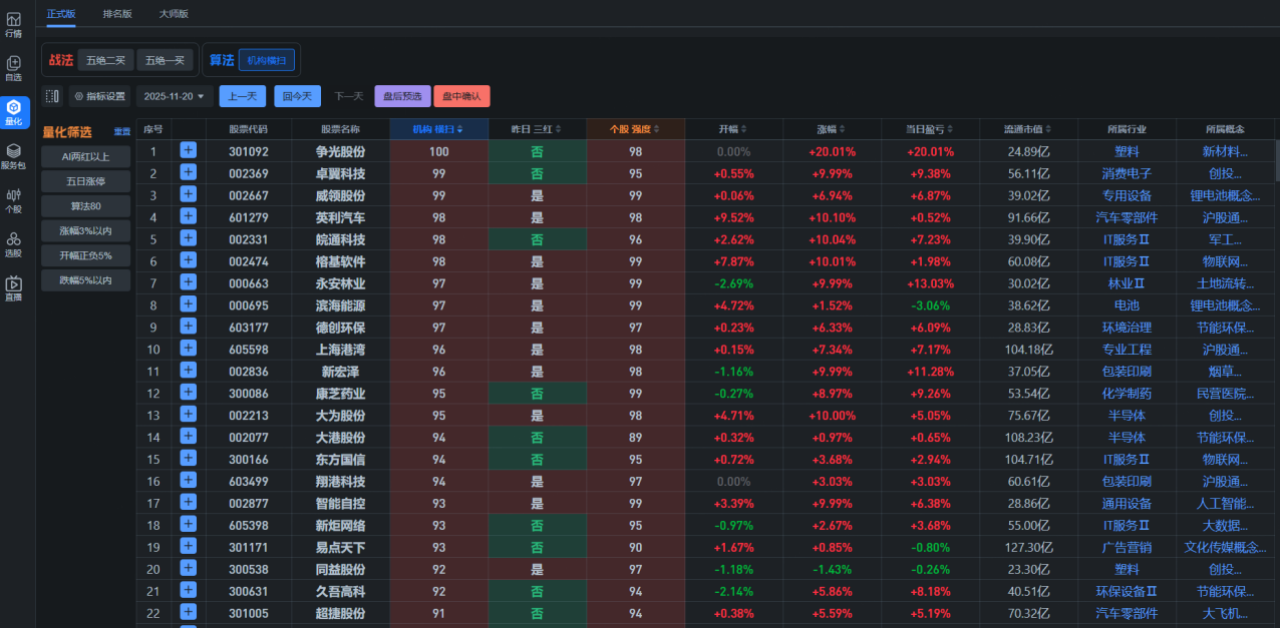Open the 2025-11-20 date dropdown
Screen dimensions: 1280x628
174,97
